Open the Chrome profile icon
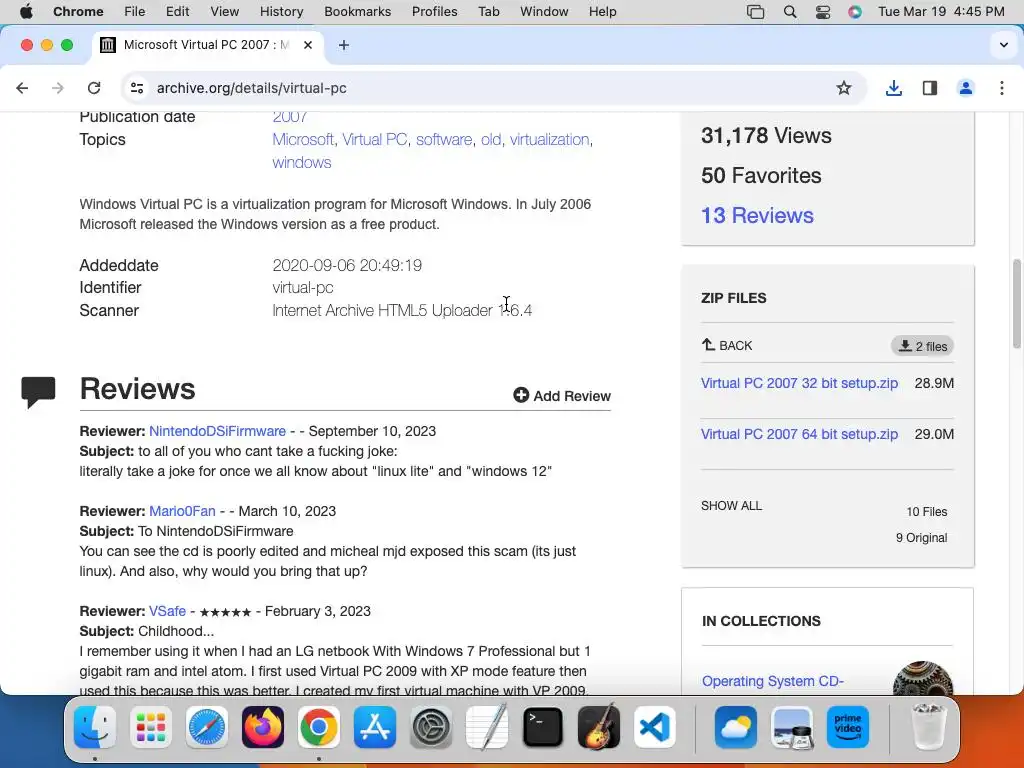Viewport: 1024px width, 768px height. click(x=966, y=88)
